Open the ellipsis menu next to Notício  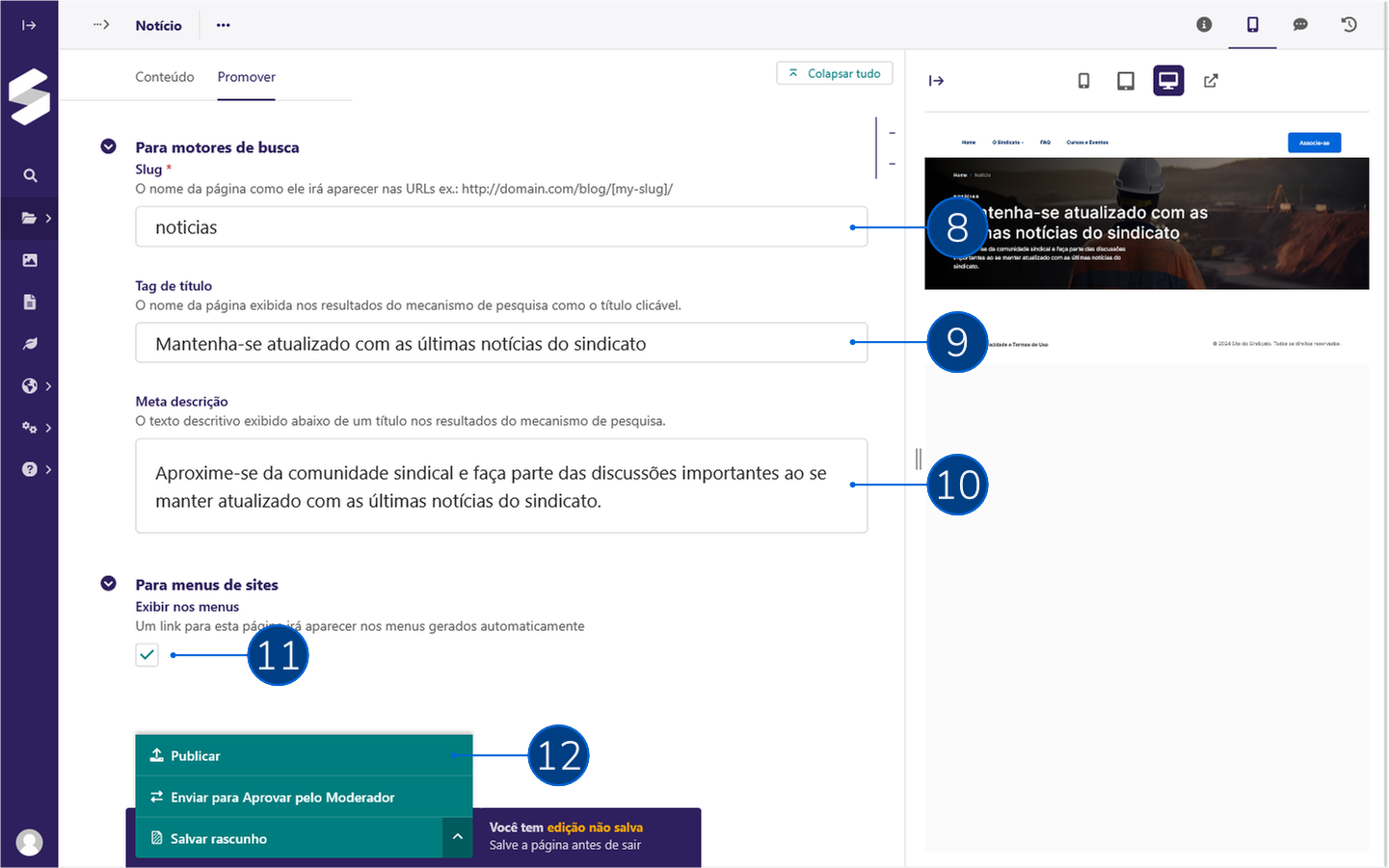pos(223,25)
